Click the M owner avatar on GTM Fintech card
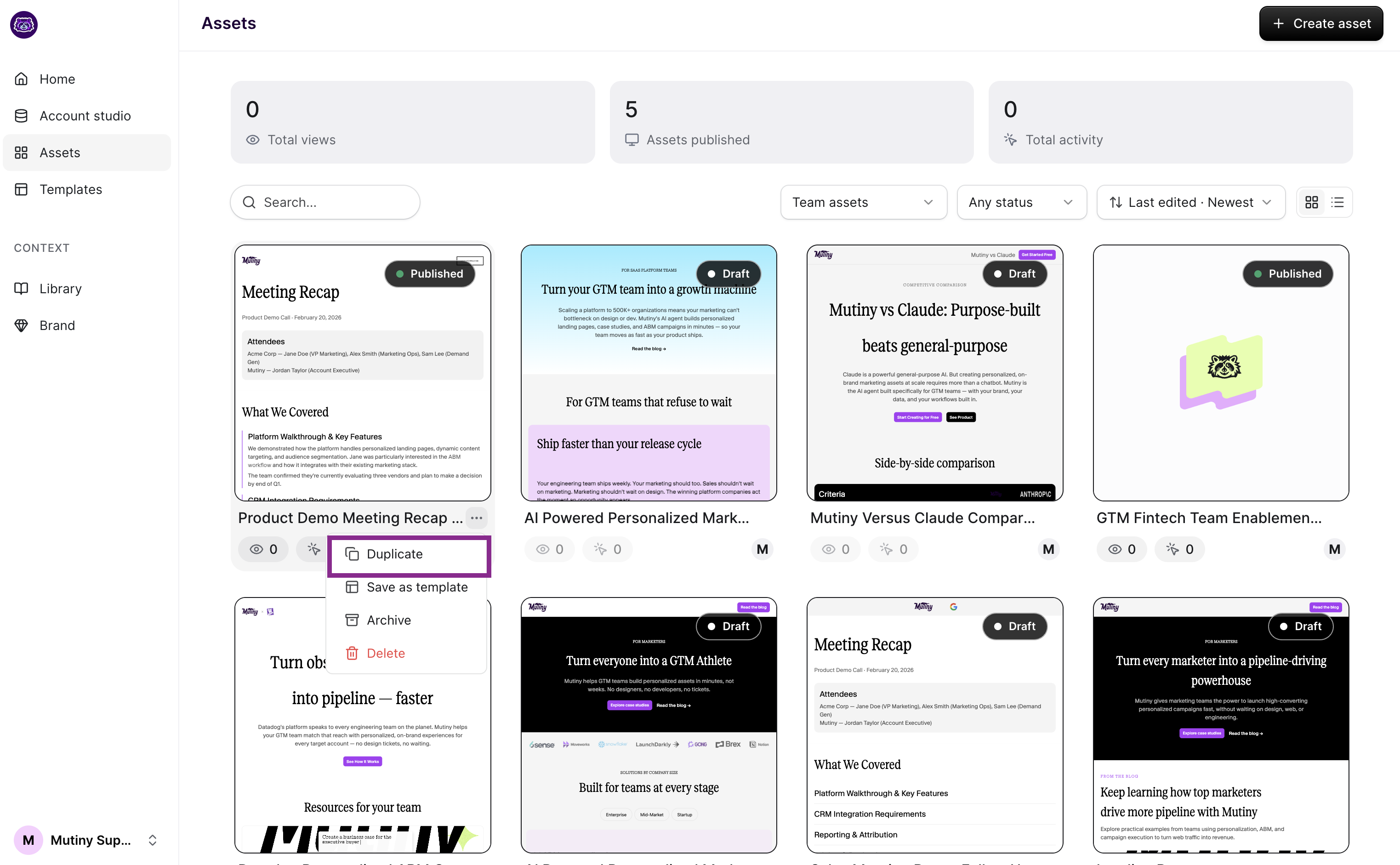Screen dimensions: 1400x865 pos(1334,549)
